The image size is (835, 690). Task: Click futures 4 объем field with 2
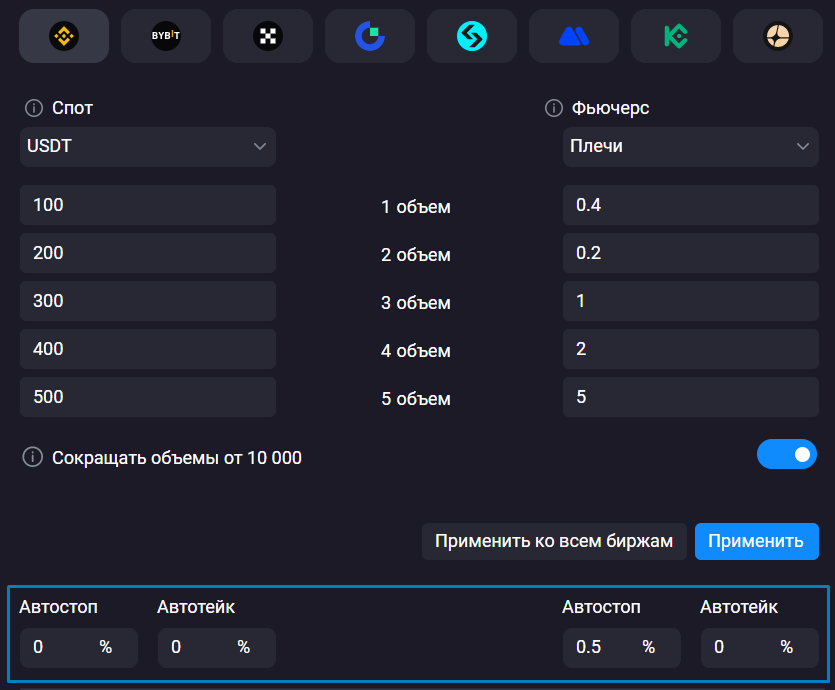(691, 349)
